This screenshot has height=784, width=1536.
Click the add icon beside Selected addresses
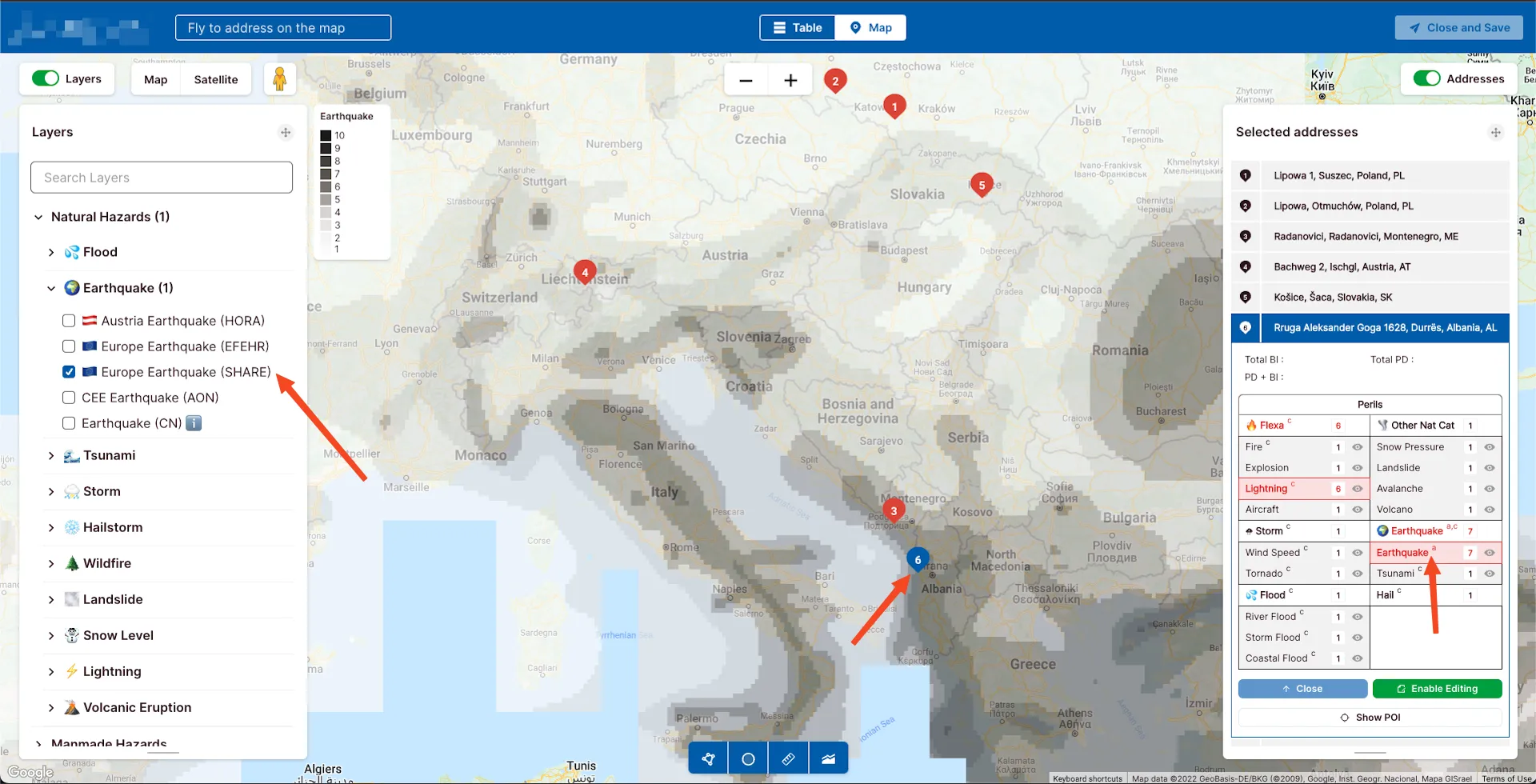(1497, 132)
